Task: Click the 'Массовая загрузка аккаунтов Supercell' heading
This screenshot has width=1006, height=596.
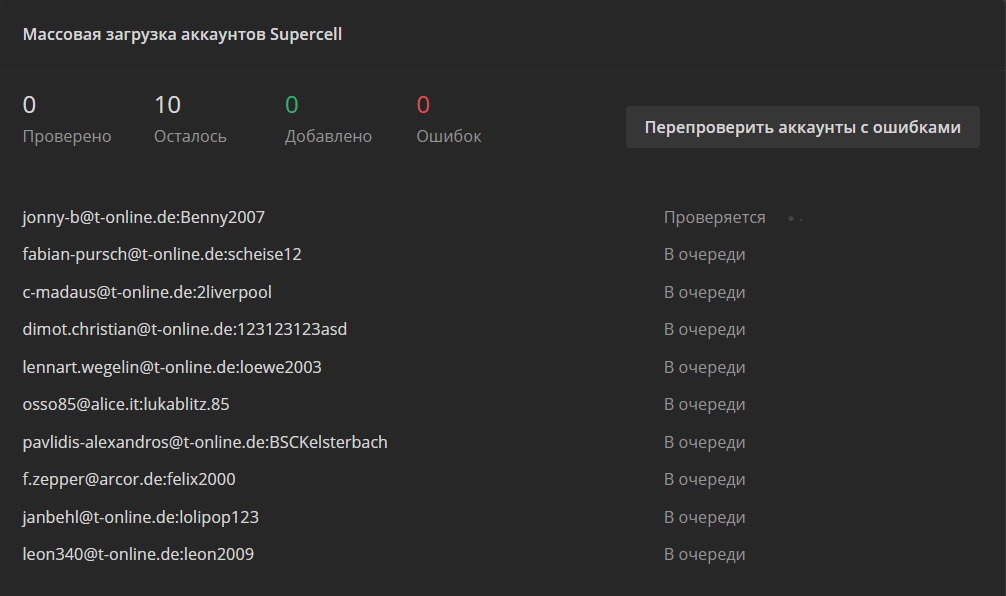Action: click(x=182, y=34)
